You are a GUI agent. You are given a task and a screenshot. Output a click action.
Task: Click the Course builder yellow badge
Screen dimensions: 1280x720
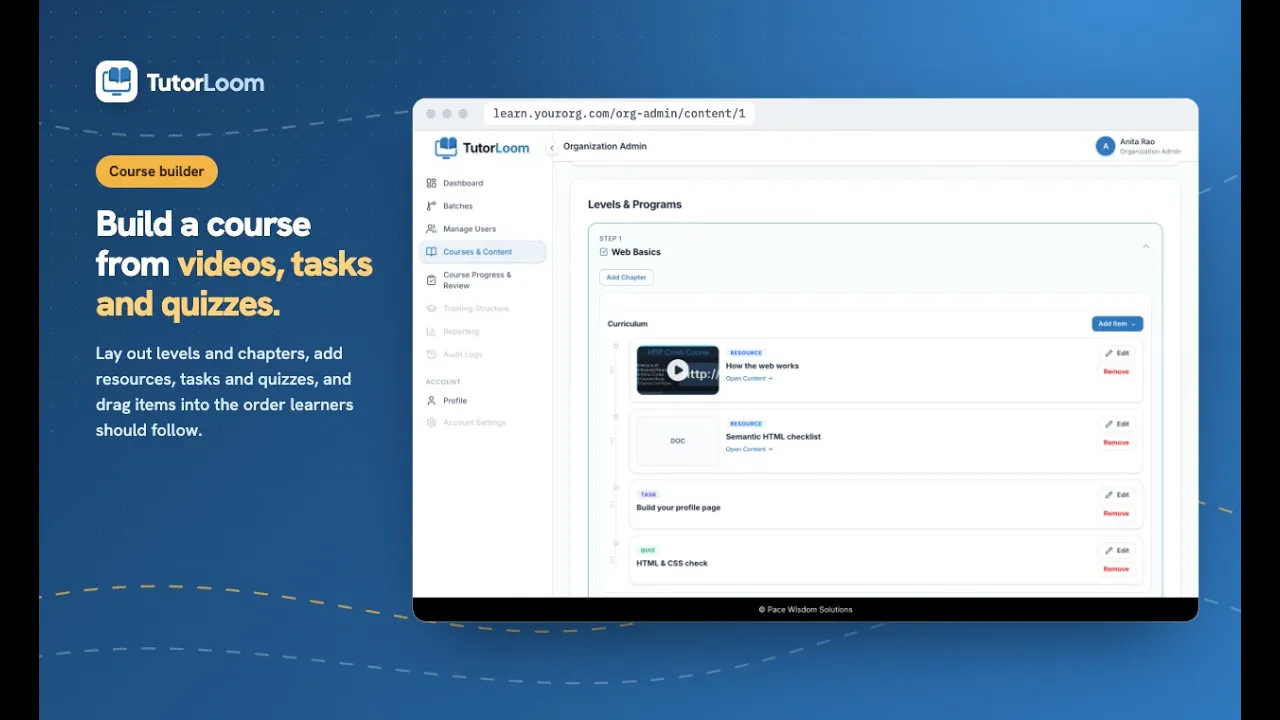[157, 171]
